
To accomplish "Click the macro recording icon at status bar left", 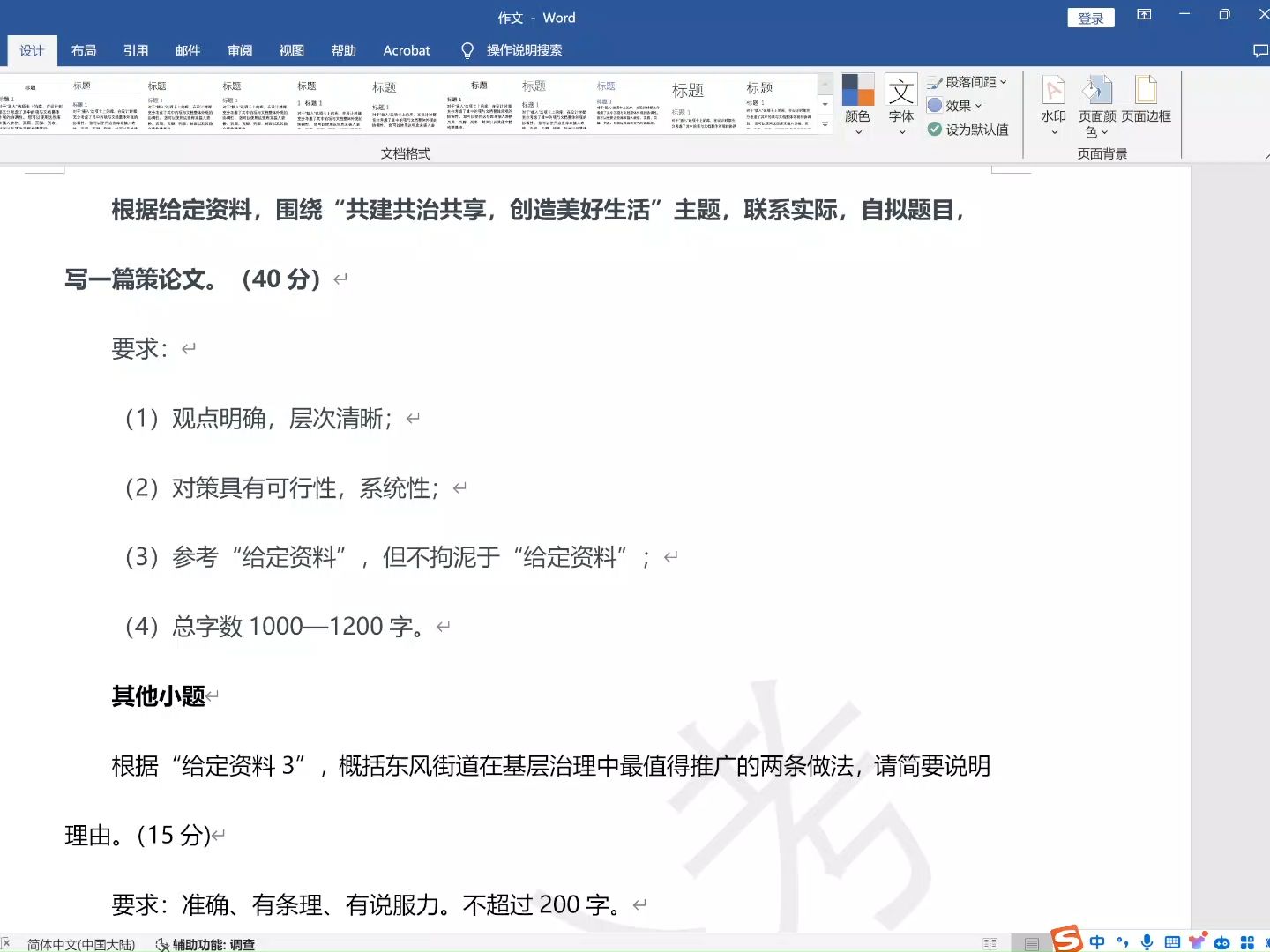I will [5, 943].
